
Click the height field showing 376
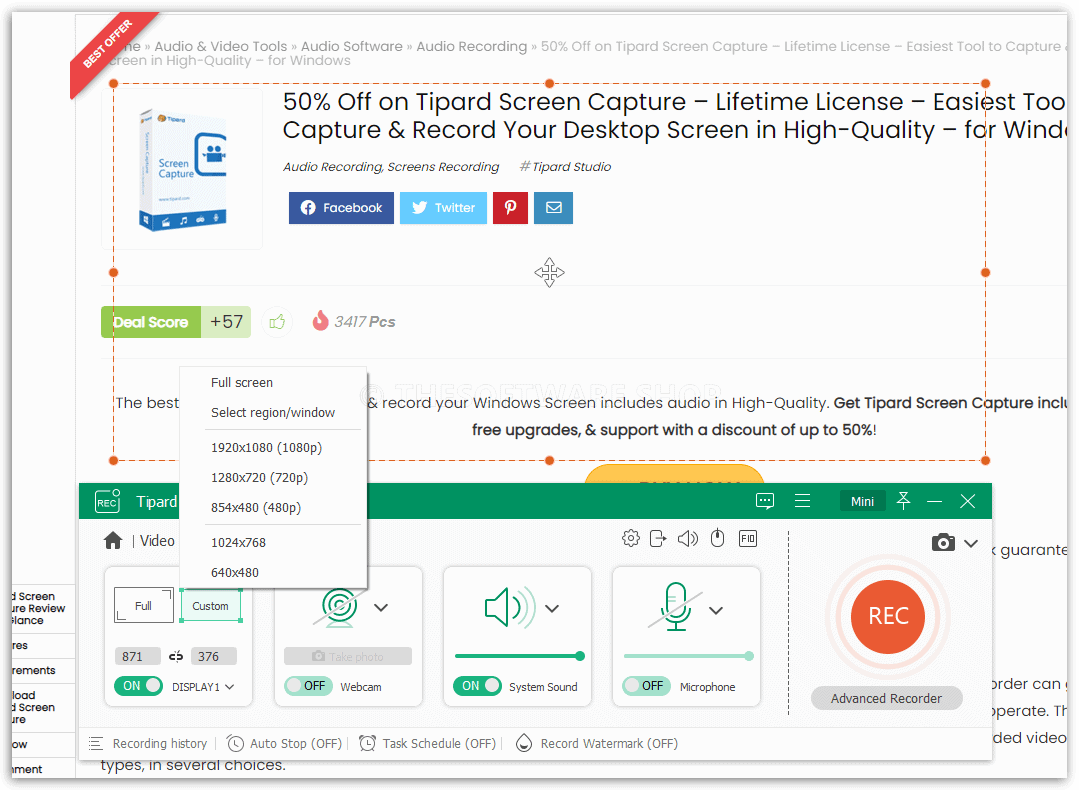tap(213, 656)
